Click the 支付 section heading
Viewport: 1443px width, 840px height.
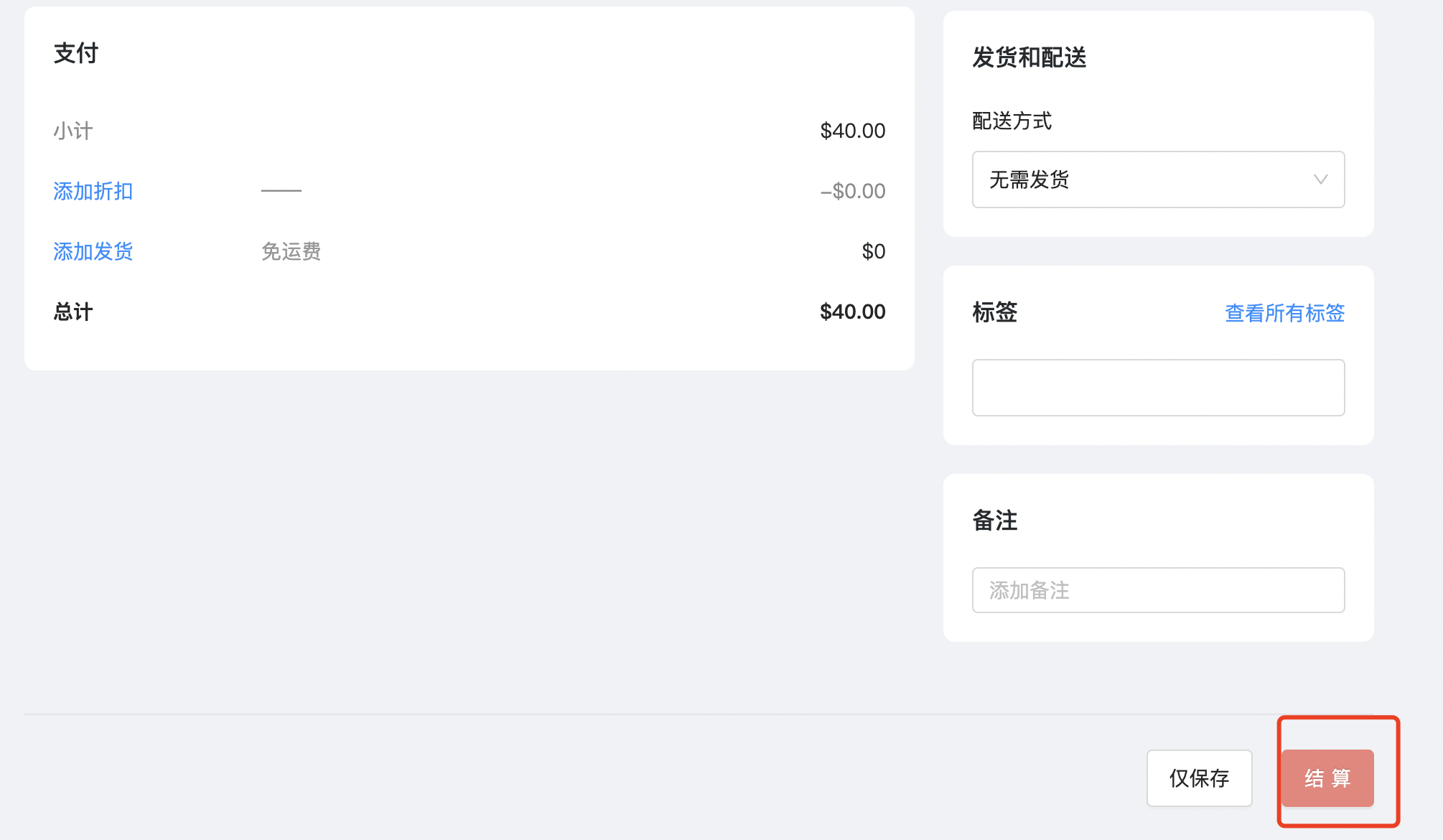point(76,53)
